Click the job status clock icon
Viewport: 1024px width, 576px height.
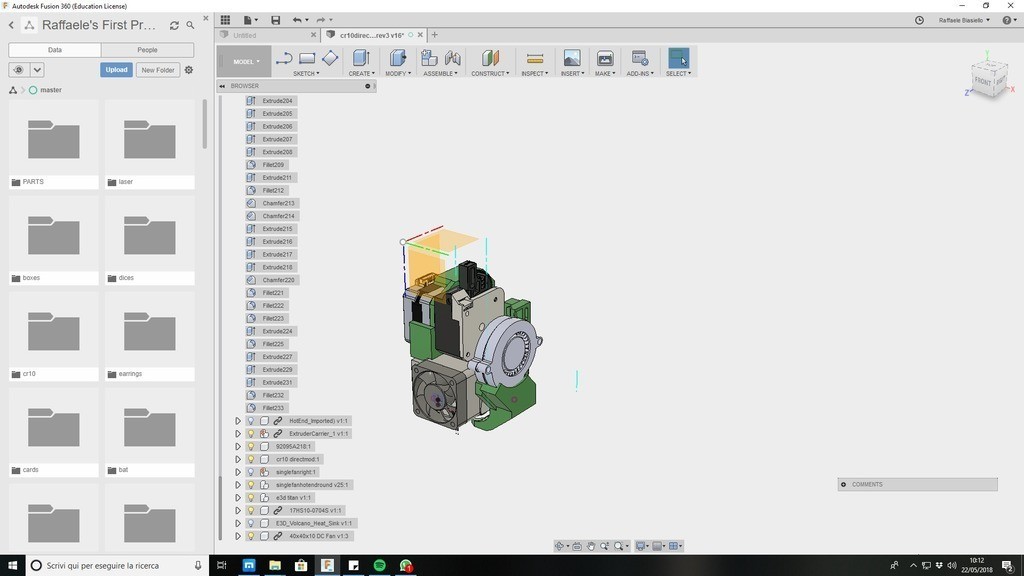pyautogui.click(x=919, y=20)
